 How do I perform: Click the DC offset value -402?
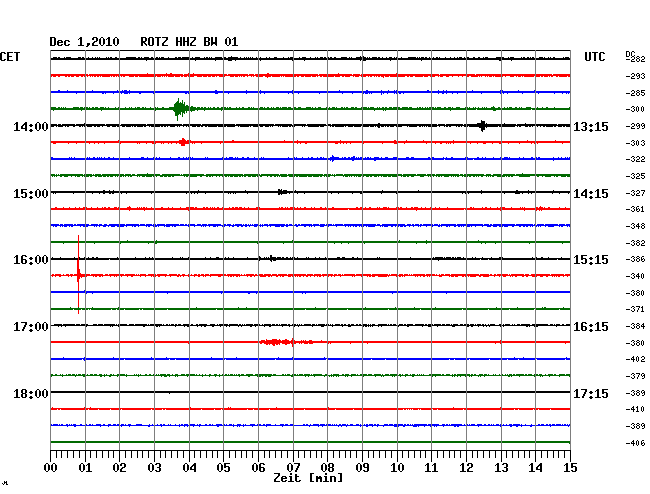pyautogui.click(x=635, y=359)
